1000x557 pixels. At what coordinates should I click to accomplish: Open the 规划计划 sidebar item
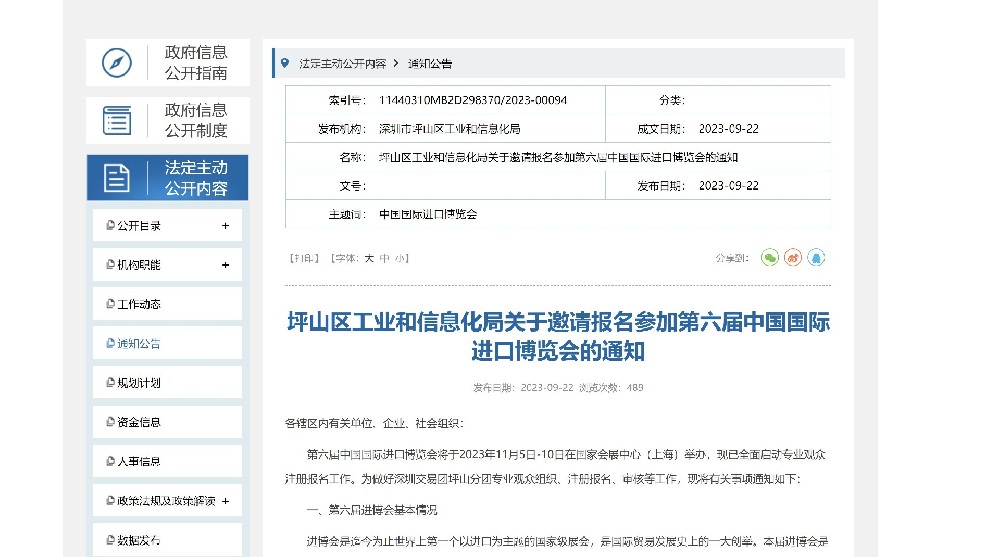click(x=167, y=383)
